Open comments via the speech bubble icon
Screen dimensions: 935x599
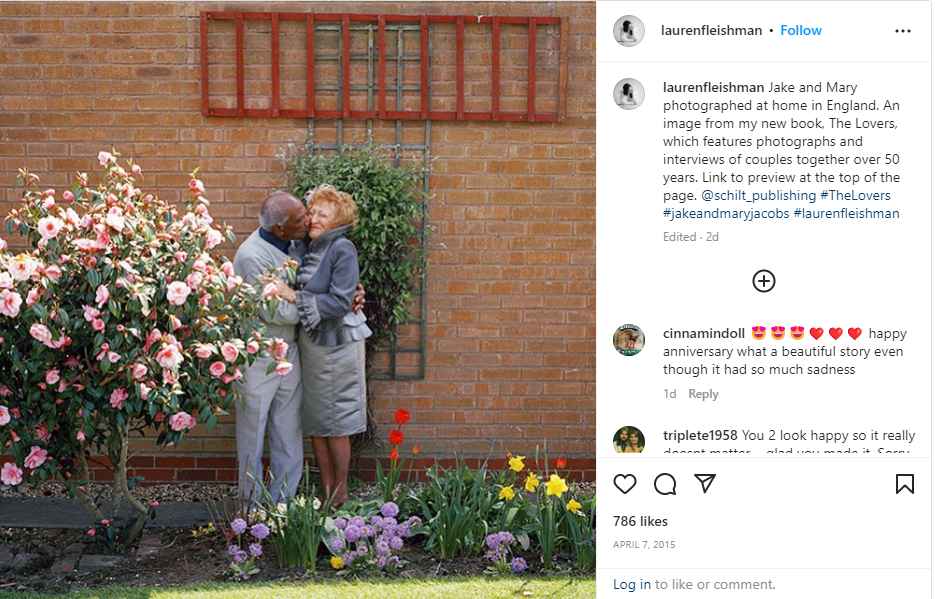665,483
